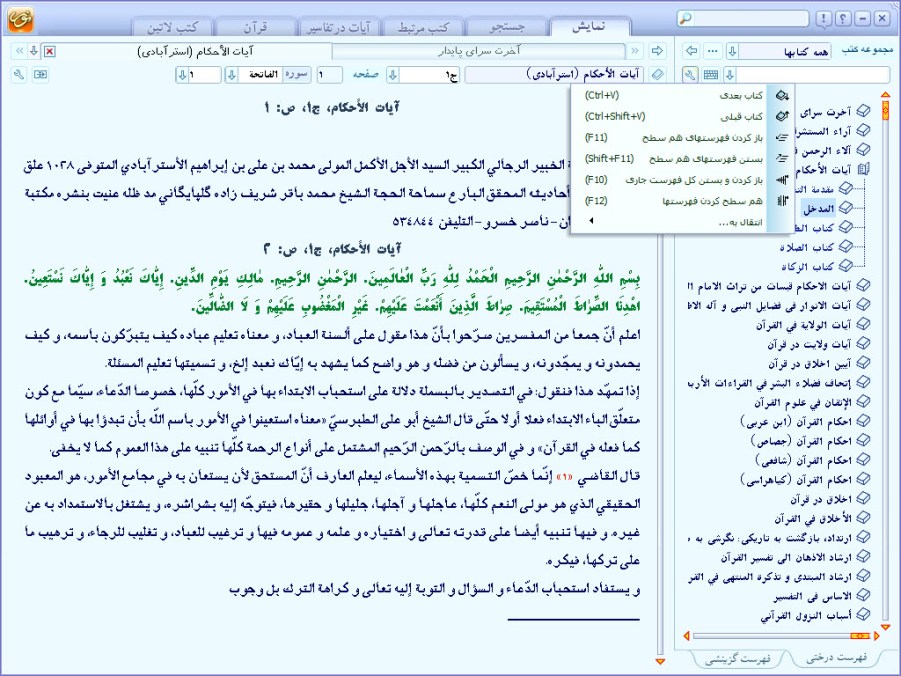
Task: Click the double chevron beside آخرت سرای پایدار tab
Action: pyautogui.click(x=635, y=51)
